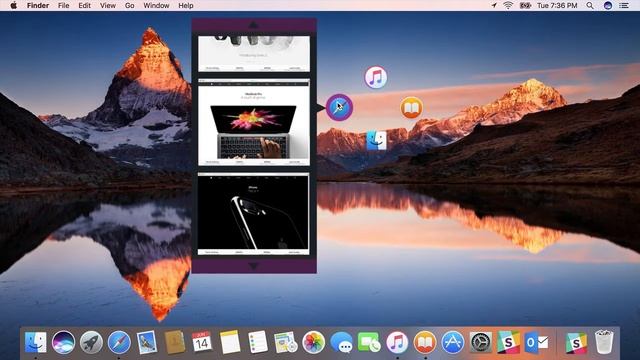Open the Trash in the Dock
This screenshot has height=360, width=640.
(604, 342)
